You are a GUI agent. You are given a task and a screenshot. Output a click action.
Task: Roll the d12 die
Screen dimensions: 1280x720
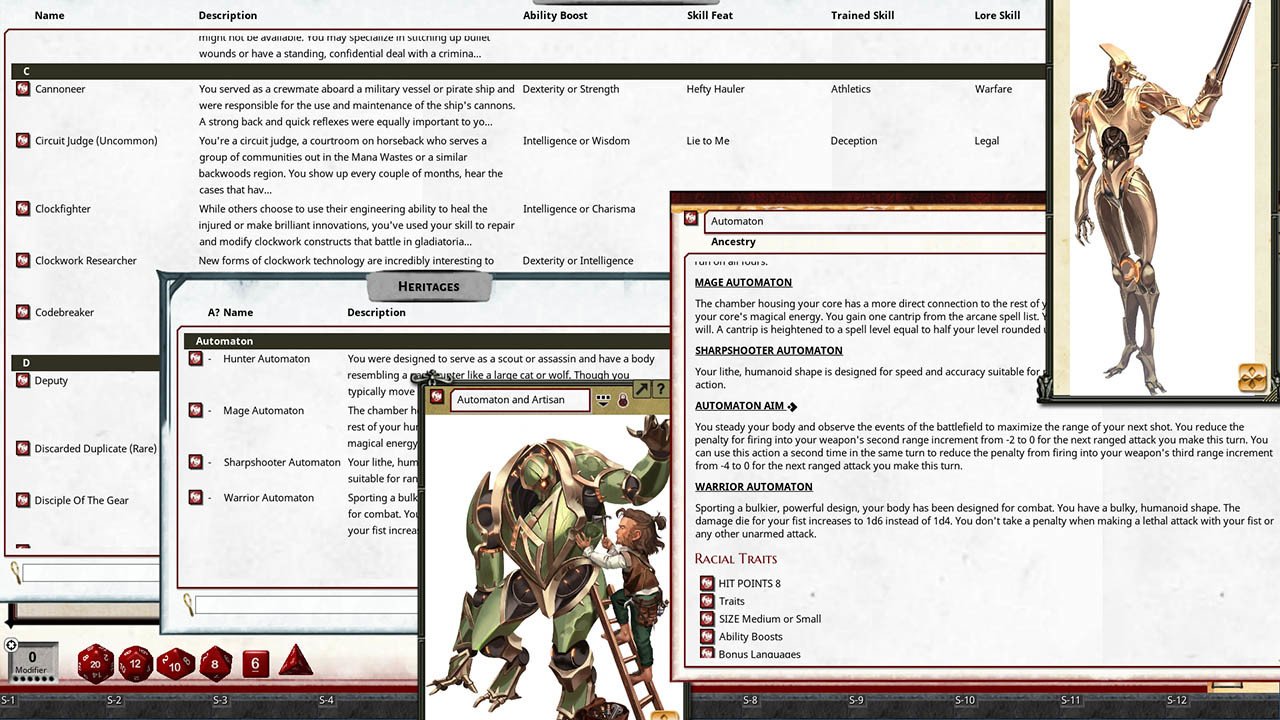pyautogui.click(x=135, y=662)
